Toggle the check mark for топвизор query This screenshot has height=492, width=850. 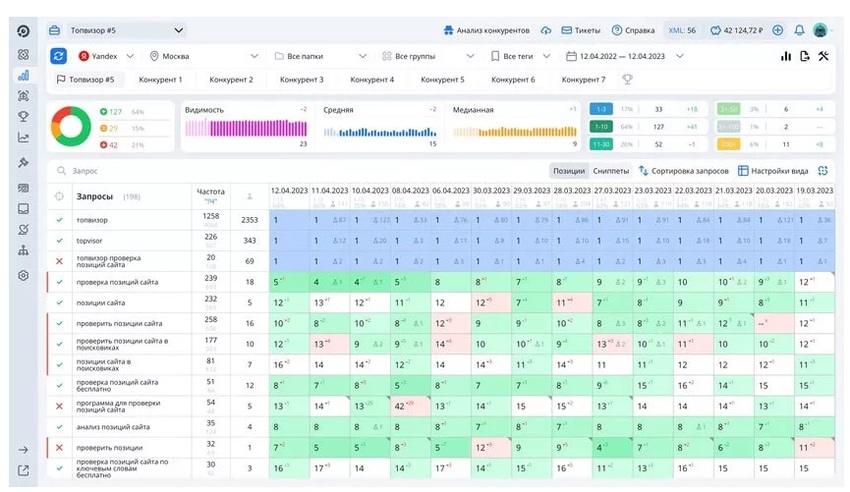[60, 219]
